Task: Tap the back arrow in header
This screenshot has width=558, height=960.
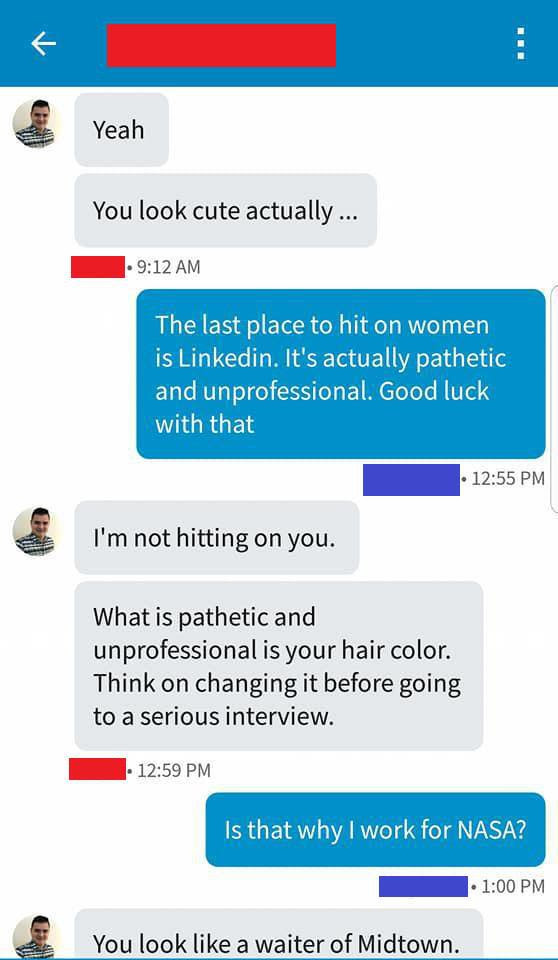Action: 43,44
